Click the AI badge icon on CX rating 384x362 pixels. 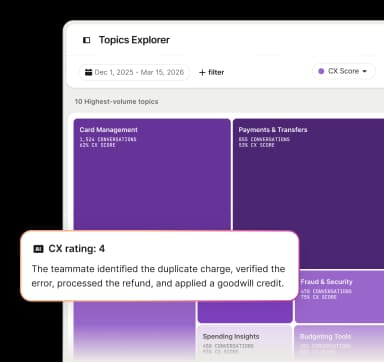pos(38,249)
